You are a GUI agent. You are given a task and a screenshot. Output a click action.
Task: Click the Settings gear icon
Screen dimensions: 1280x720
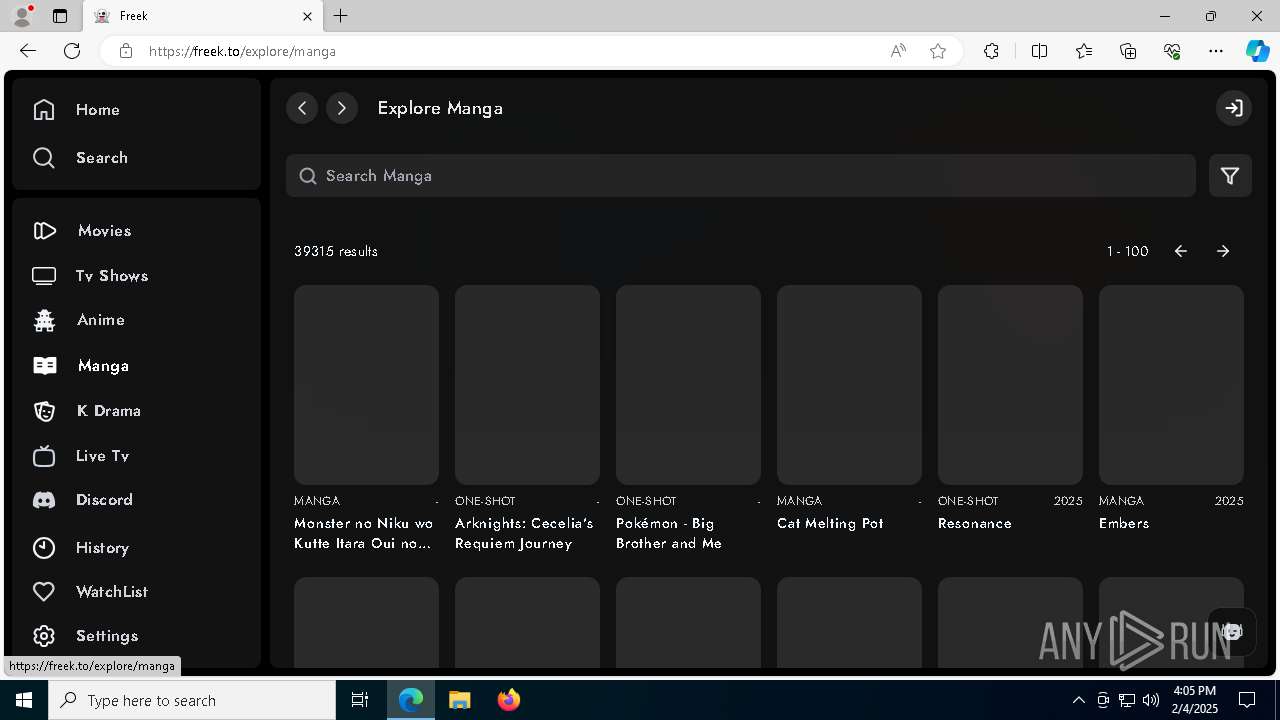click(44, 636)
